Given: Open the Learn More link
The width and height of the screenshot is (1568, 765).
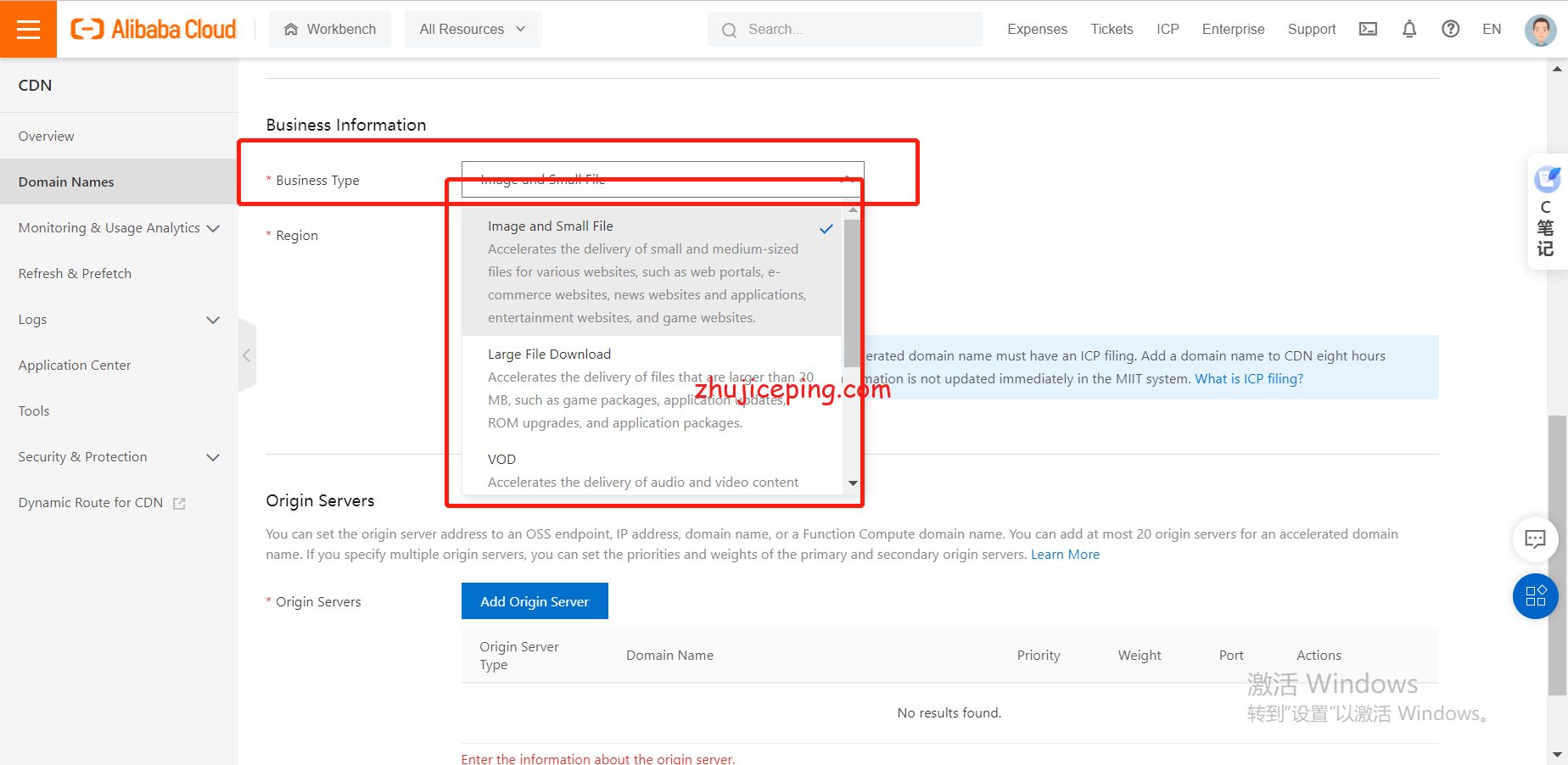Looking at the screenshot, I should pyautogui.click(x=1065, y=554).
